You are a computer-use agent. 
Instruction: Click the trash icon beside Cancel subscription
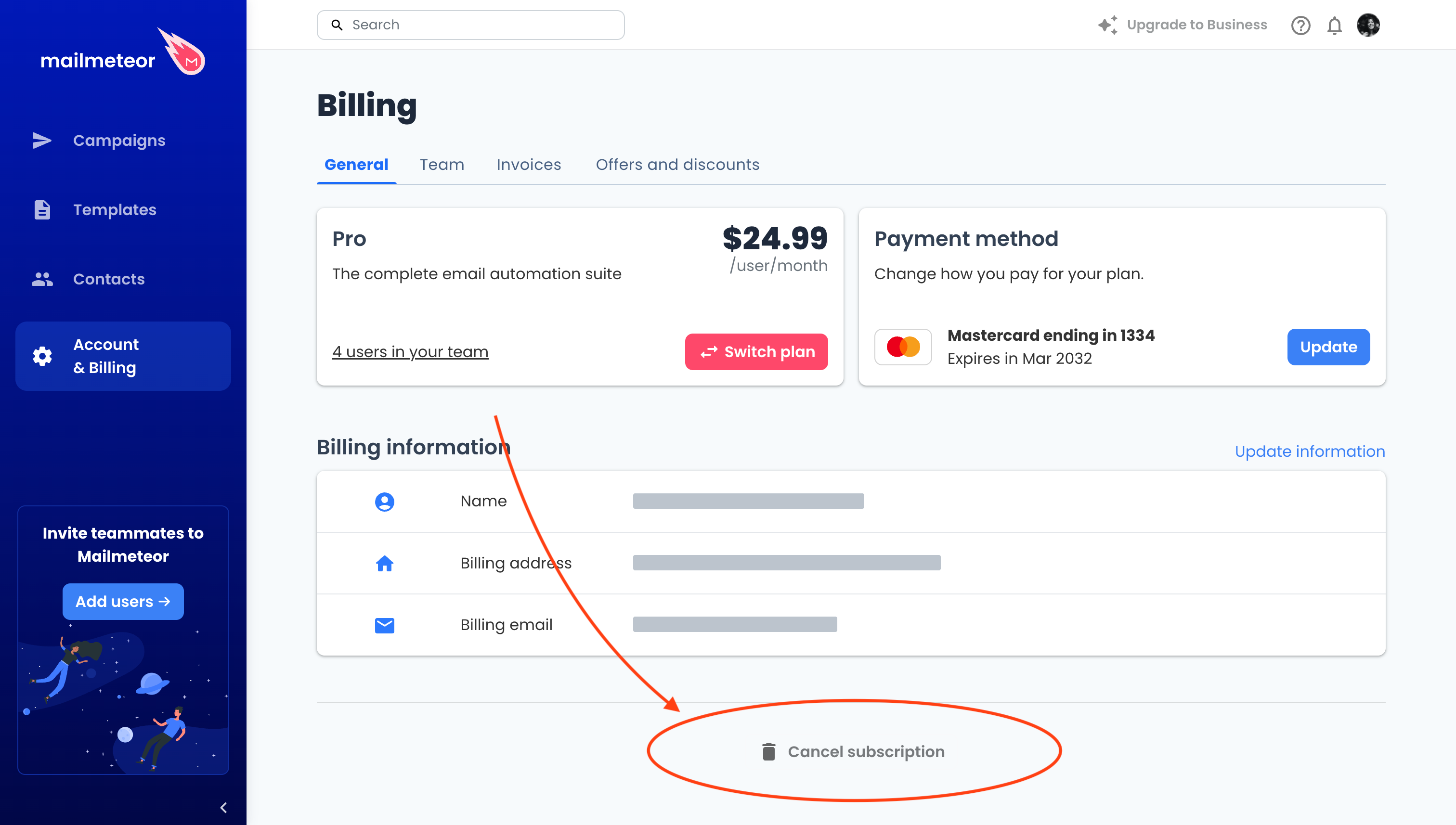[768, 751]
